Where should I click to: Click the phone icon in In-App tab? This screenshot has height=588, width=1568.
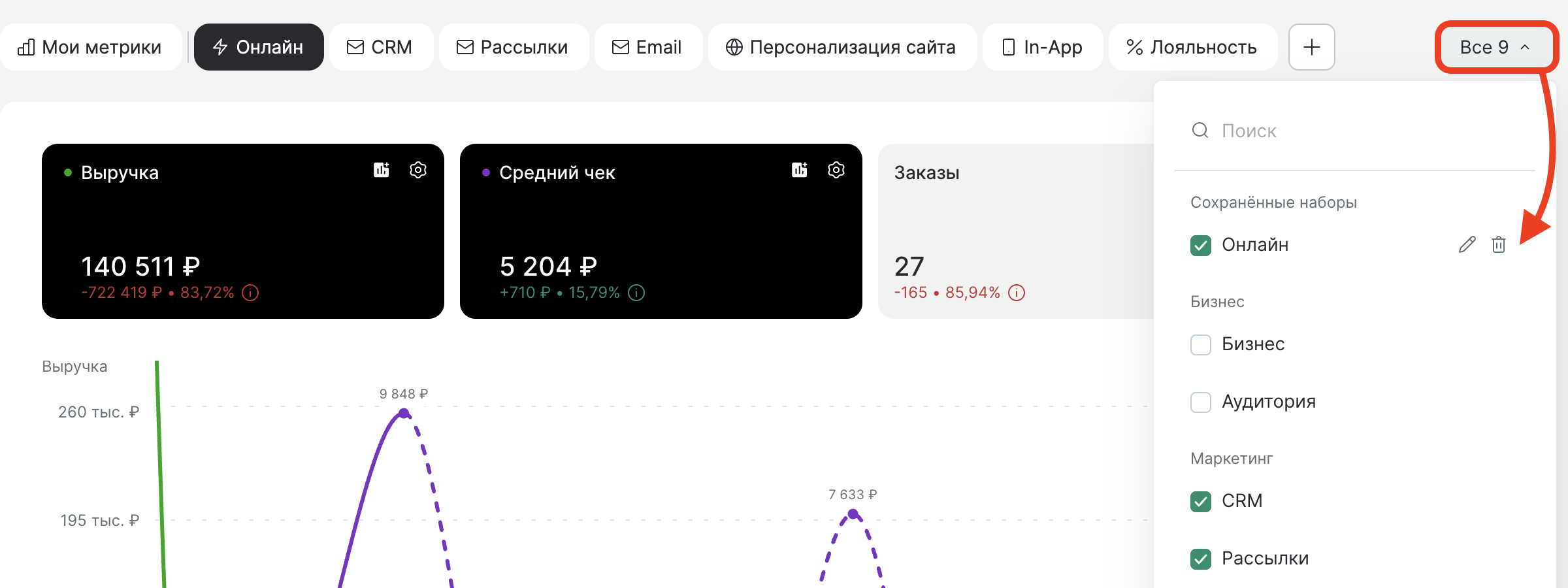(x=1009, y=47)
